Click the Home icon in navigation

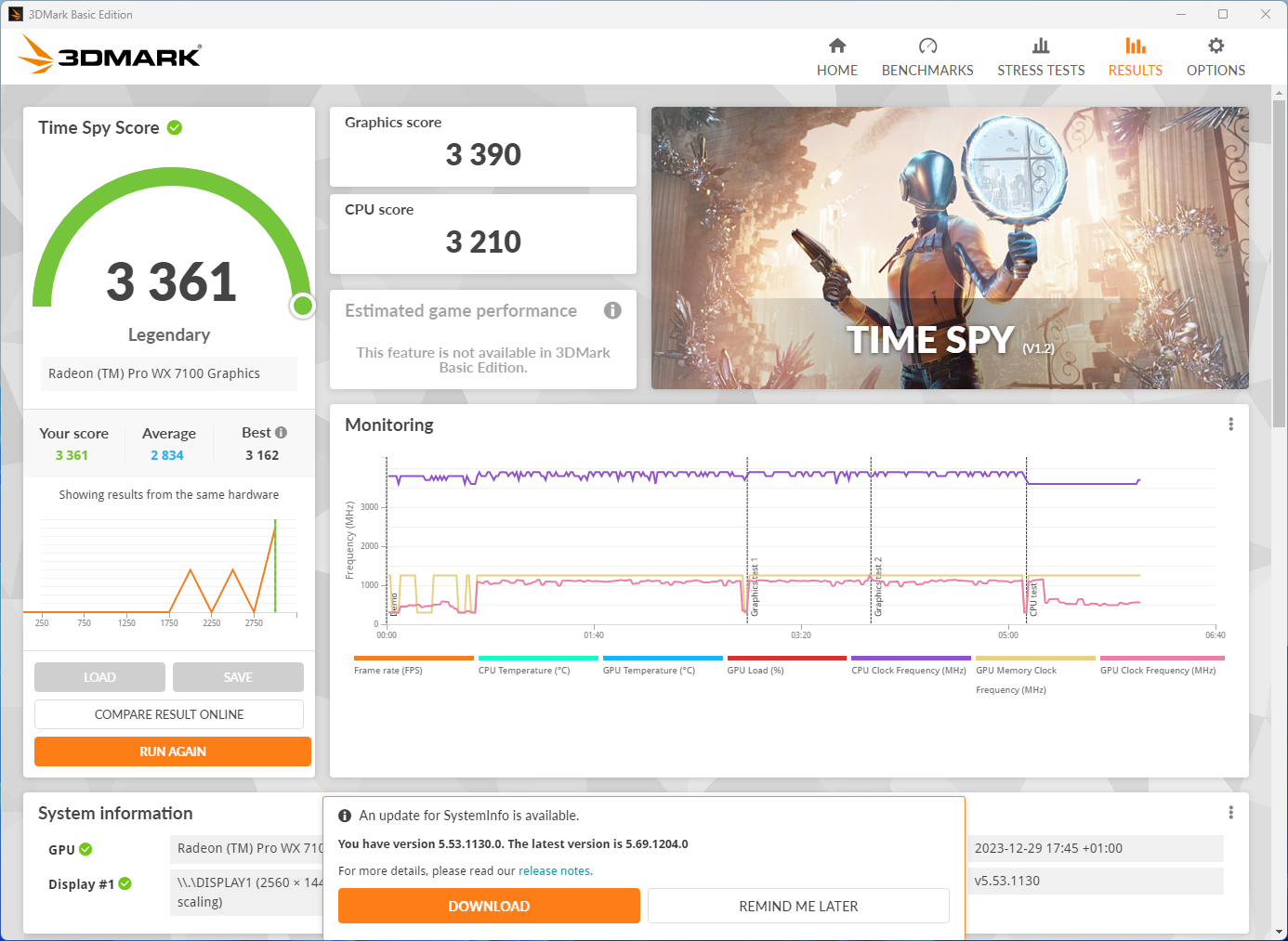pos(837,46)
